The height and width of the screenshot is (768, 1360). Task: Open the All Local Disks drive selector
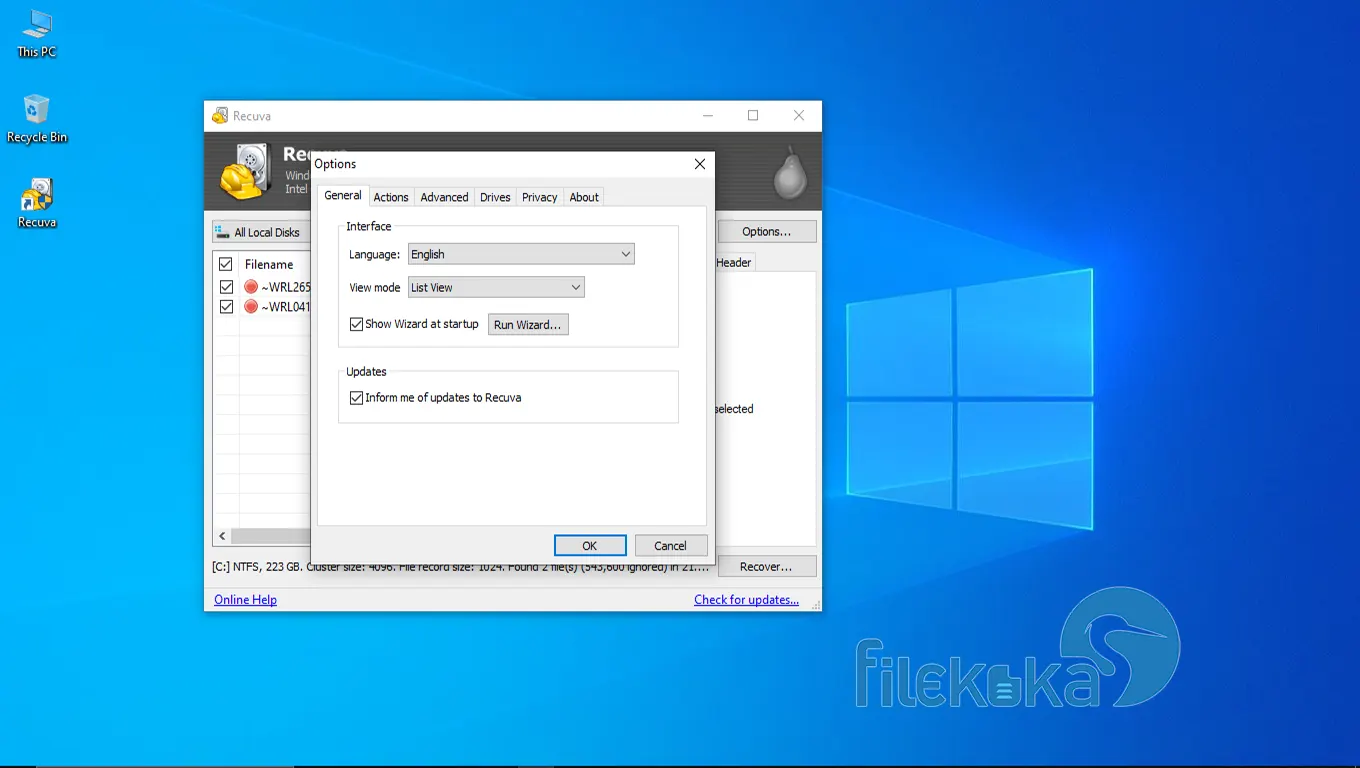261,232
